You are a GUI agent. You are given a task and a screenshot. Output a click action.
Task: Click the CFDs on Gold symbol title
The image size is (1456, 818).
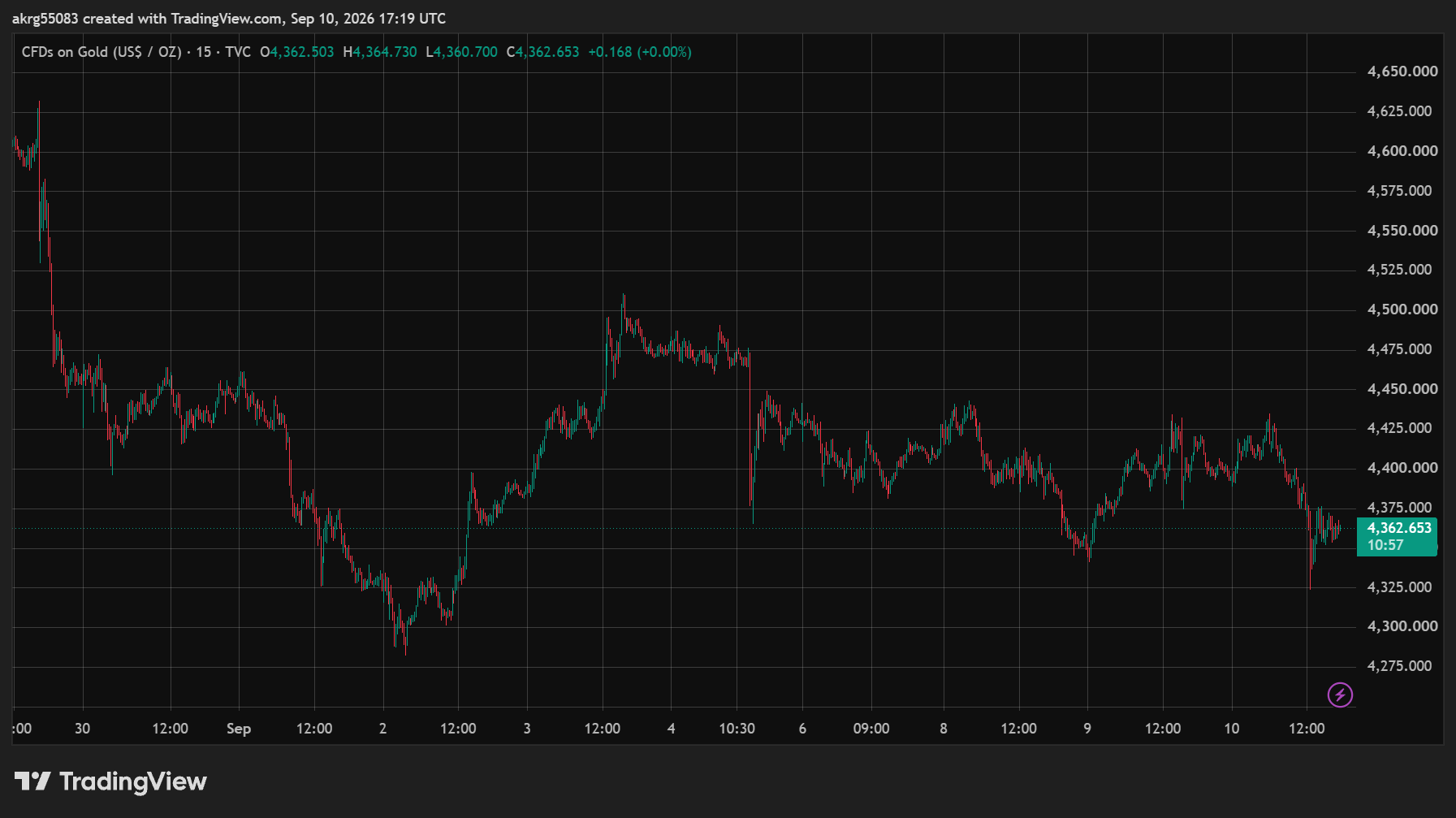pyautogui.click(x=102, y=52)
